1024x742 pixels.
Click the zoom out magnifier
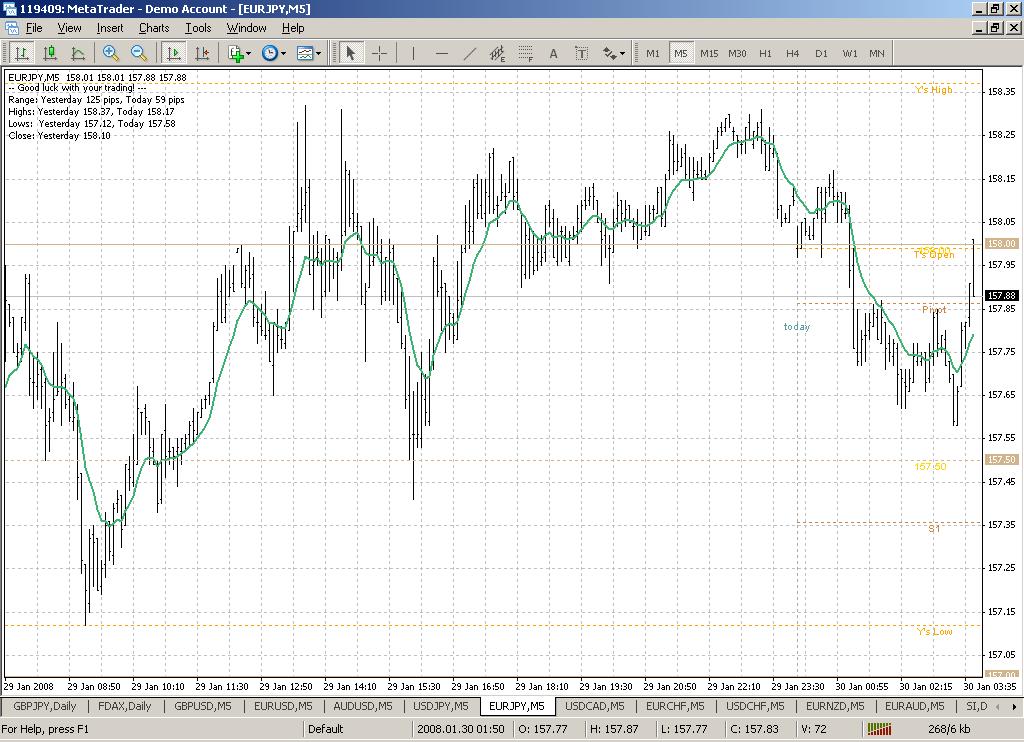click(139, 53)
